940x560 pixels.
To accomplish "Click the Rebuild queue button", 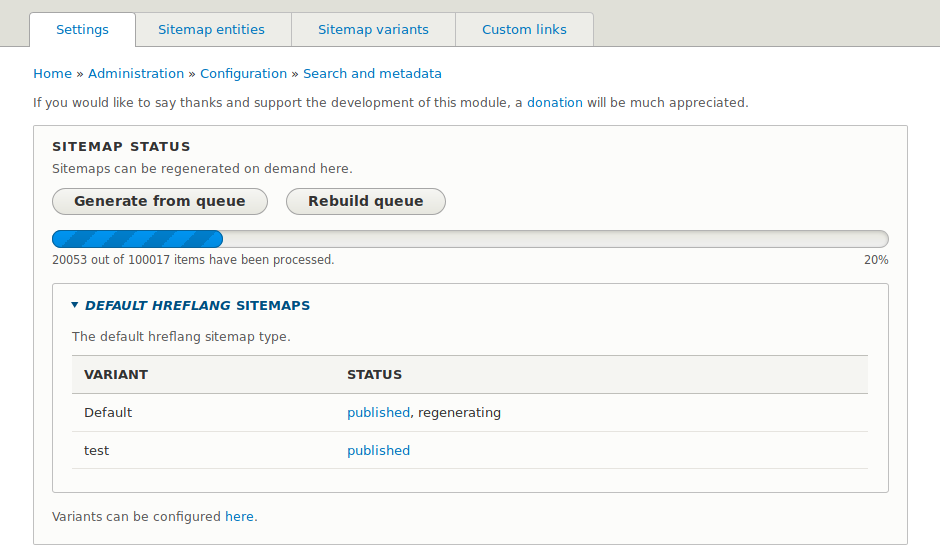I will [x=365, y=201].
